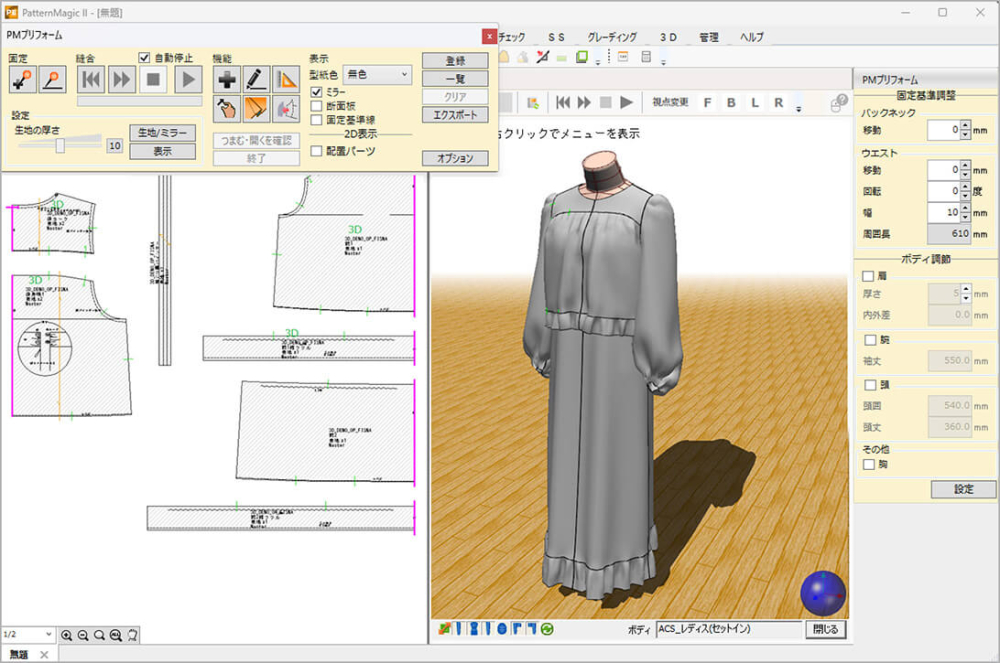Click the zoom-in magnifier in pattern view
The image size is (1000, 663).
coord(67,635)
